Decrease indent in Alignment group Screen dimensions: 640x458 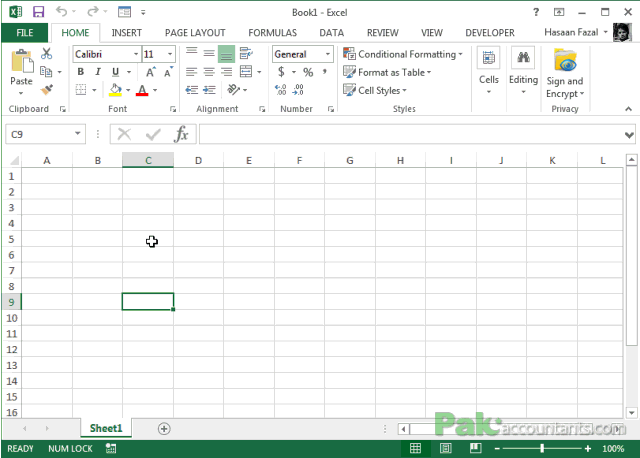(191, 90)
